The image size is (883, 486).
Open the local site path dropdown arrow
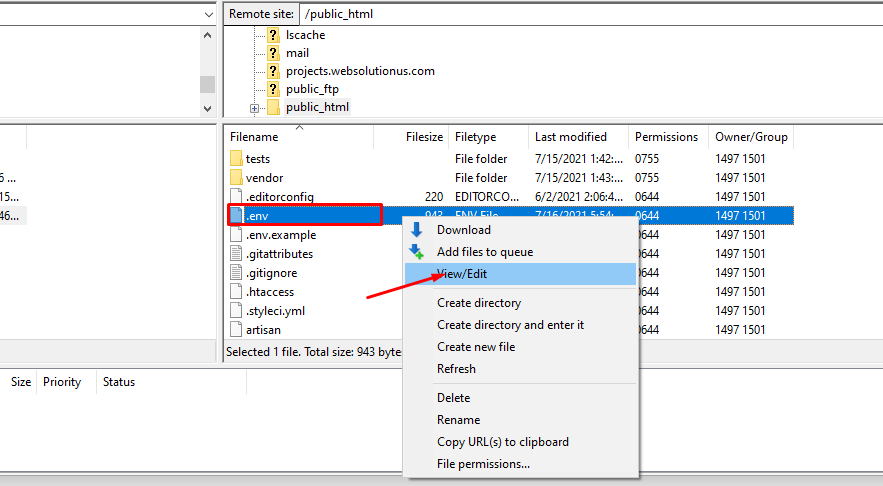pos(207,14)
